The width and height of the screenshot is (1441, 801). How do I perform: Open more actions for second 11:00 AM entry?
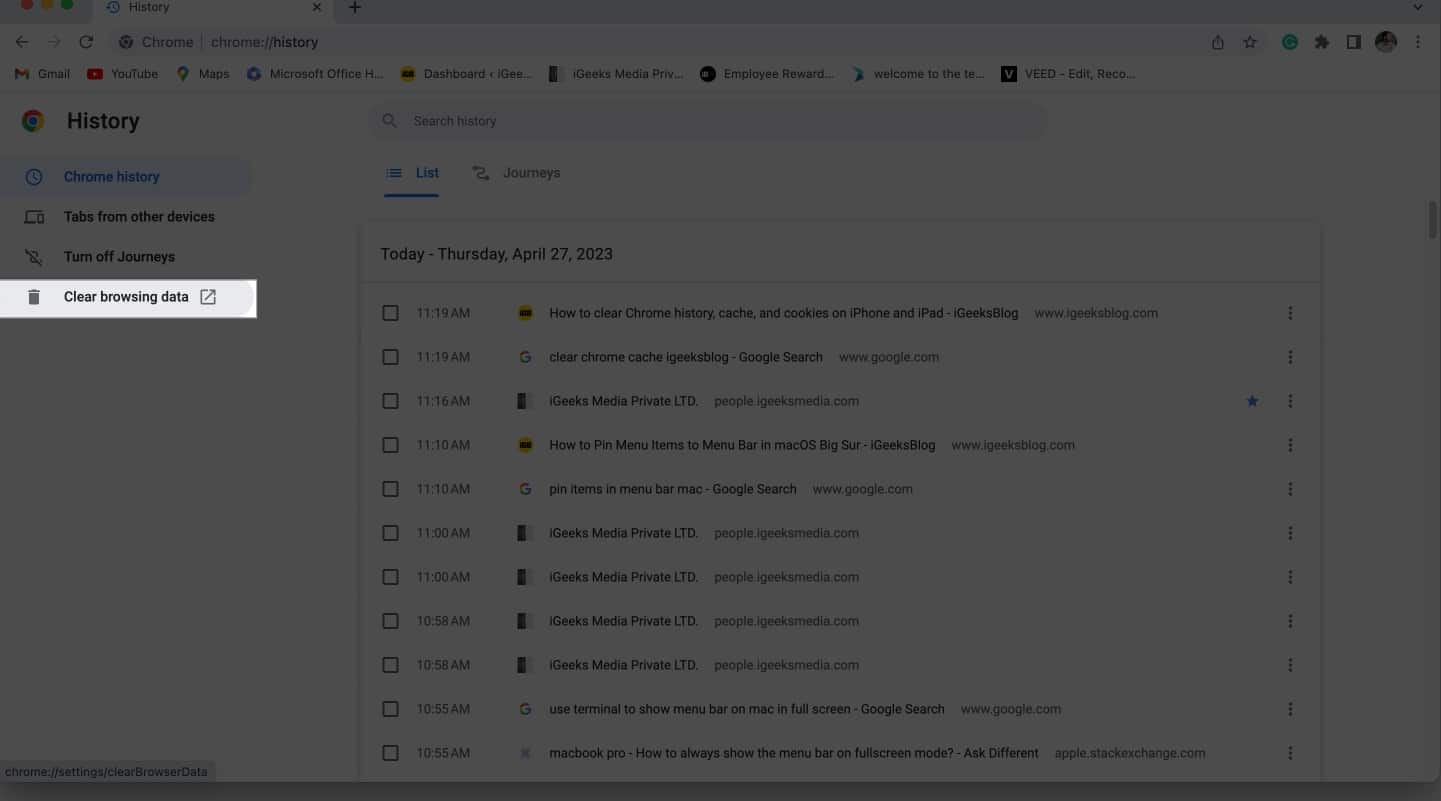tap(1290, 577)
